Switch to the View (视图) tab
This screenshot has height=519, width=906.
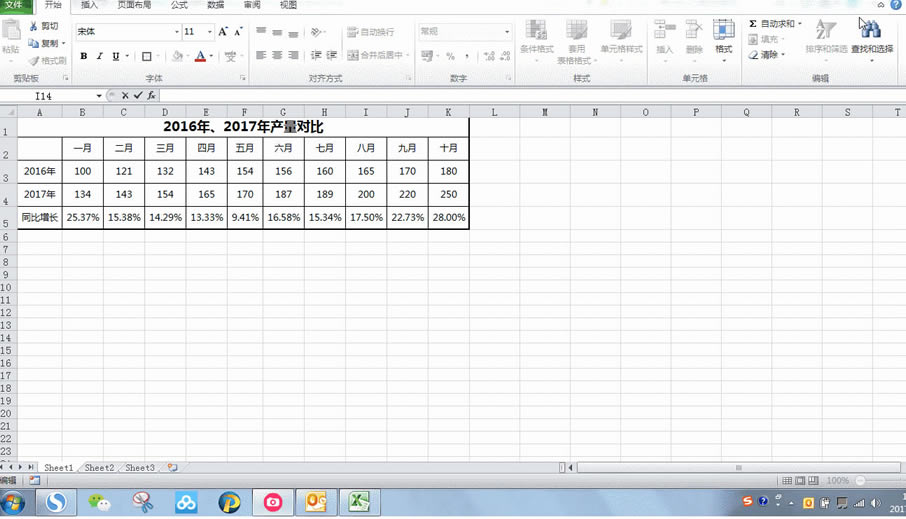point(288,5)
